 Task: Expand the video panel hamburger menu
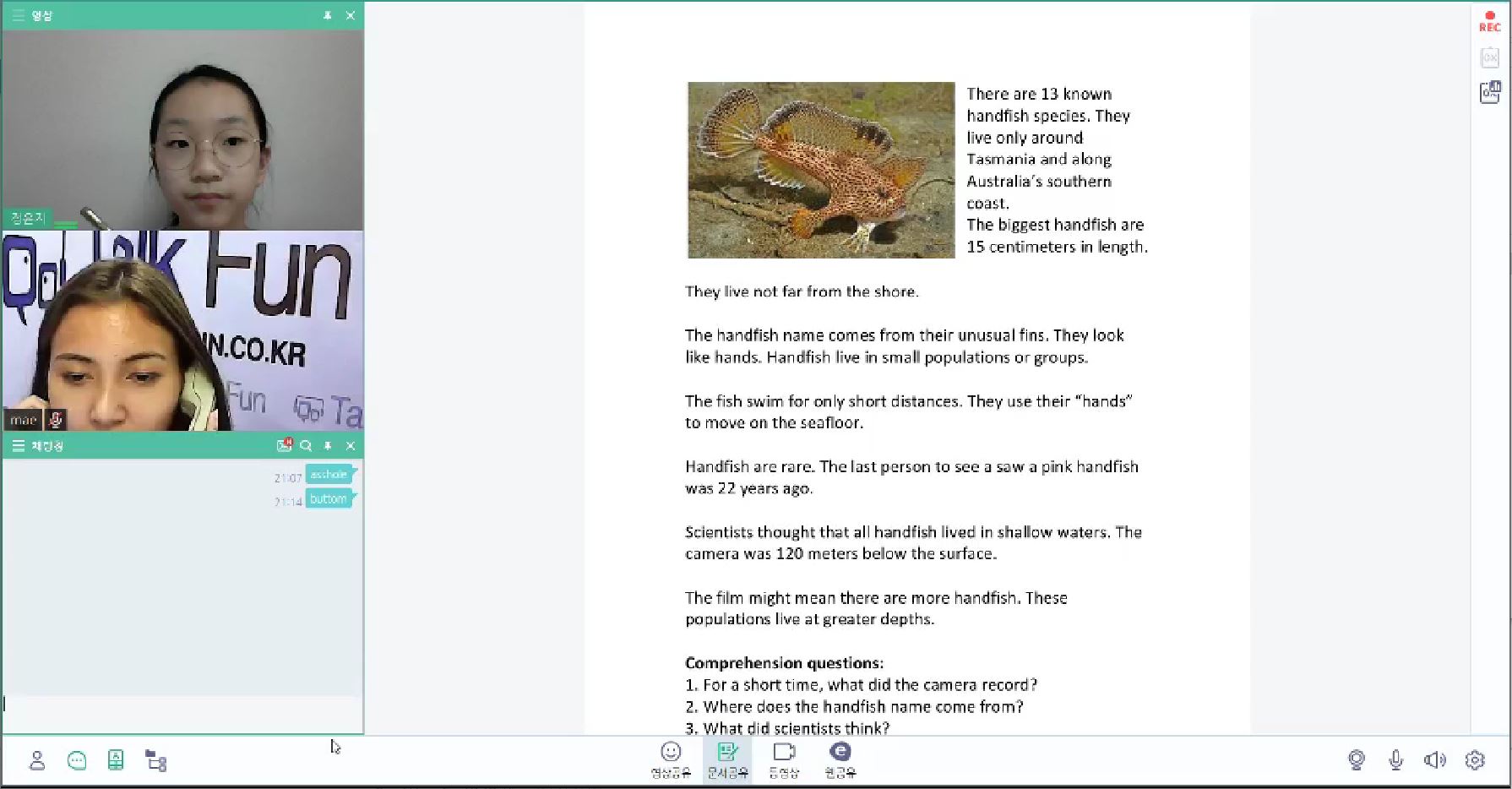[18, 15]
